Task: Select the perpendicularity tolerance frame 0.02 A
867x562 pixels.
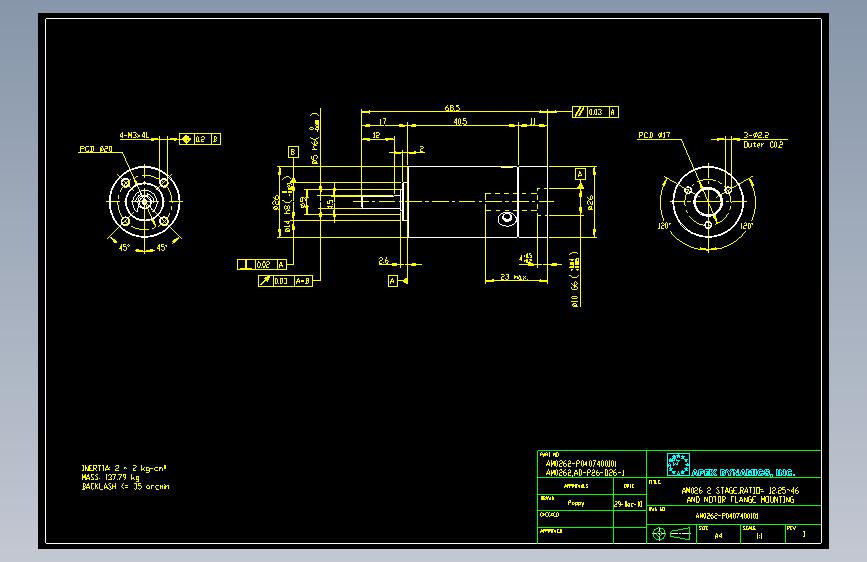Action: click(x=262, y=264)
